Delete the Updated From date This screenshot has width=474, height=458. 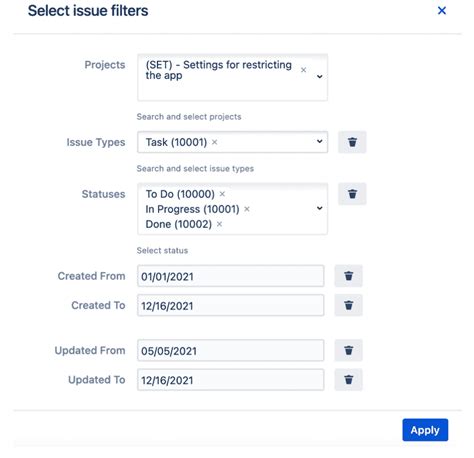click(x=348, y=350)
